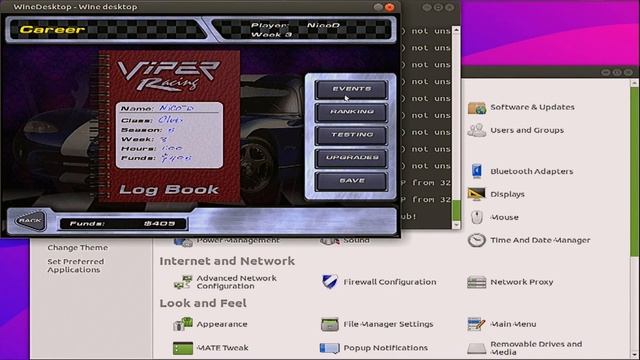Screen dimensions: 640x360
Task: Open the Displays settings icon
Action: [476, 194]
